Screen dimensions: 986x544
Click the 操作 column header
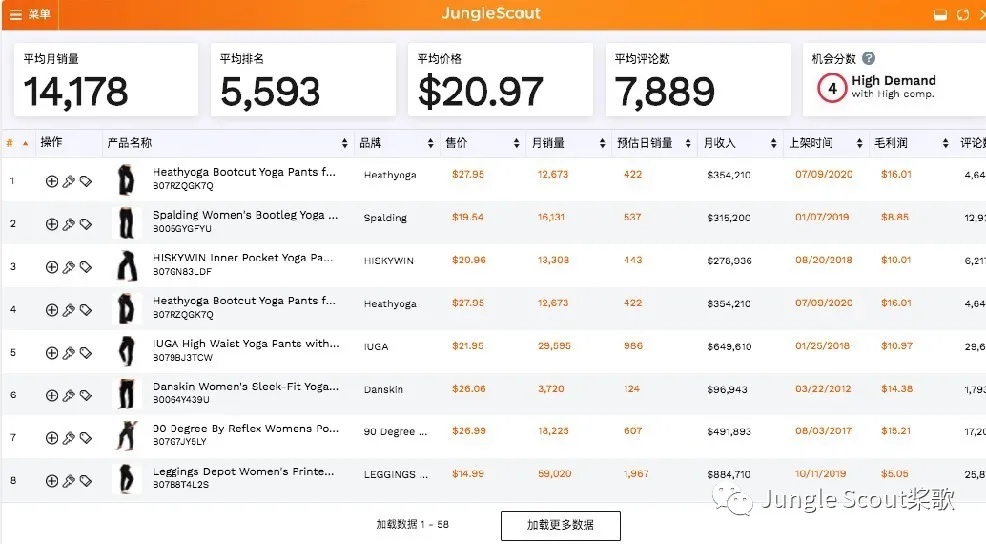click(52, 142)
